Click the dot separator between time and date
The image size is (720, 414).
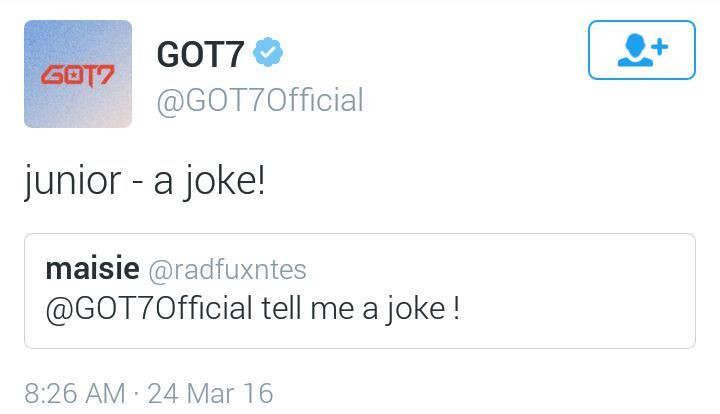(137, 393)
